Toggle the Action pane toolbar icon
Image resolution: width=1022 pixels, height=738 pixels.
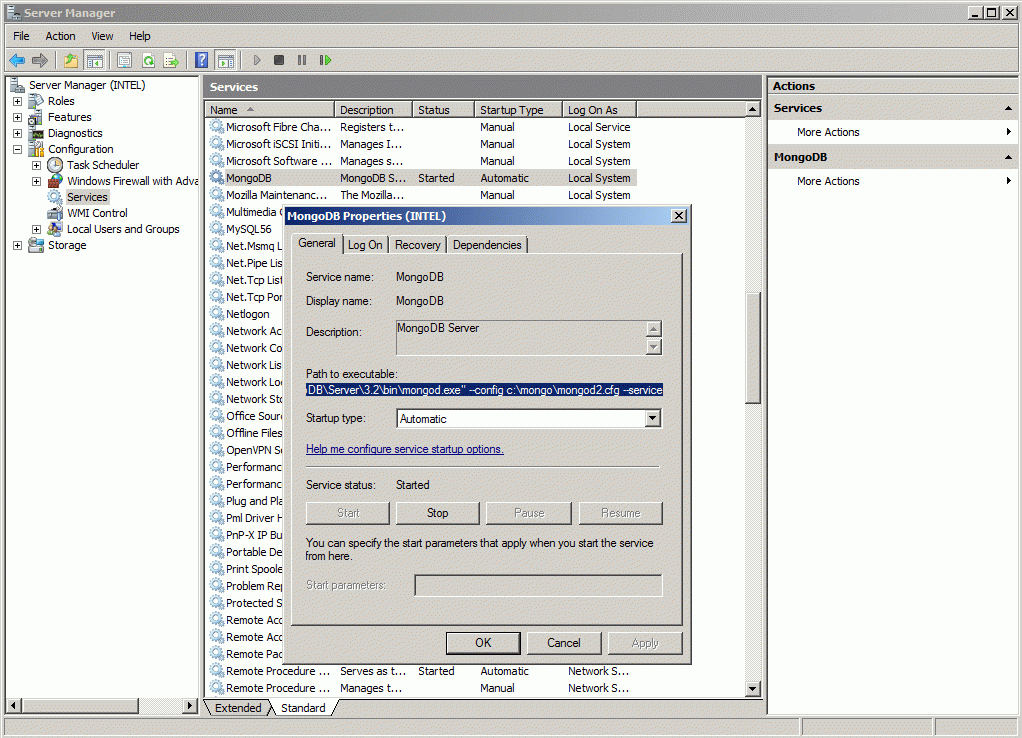tap(226, 61)
